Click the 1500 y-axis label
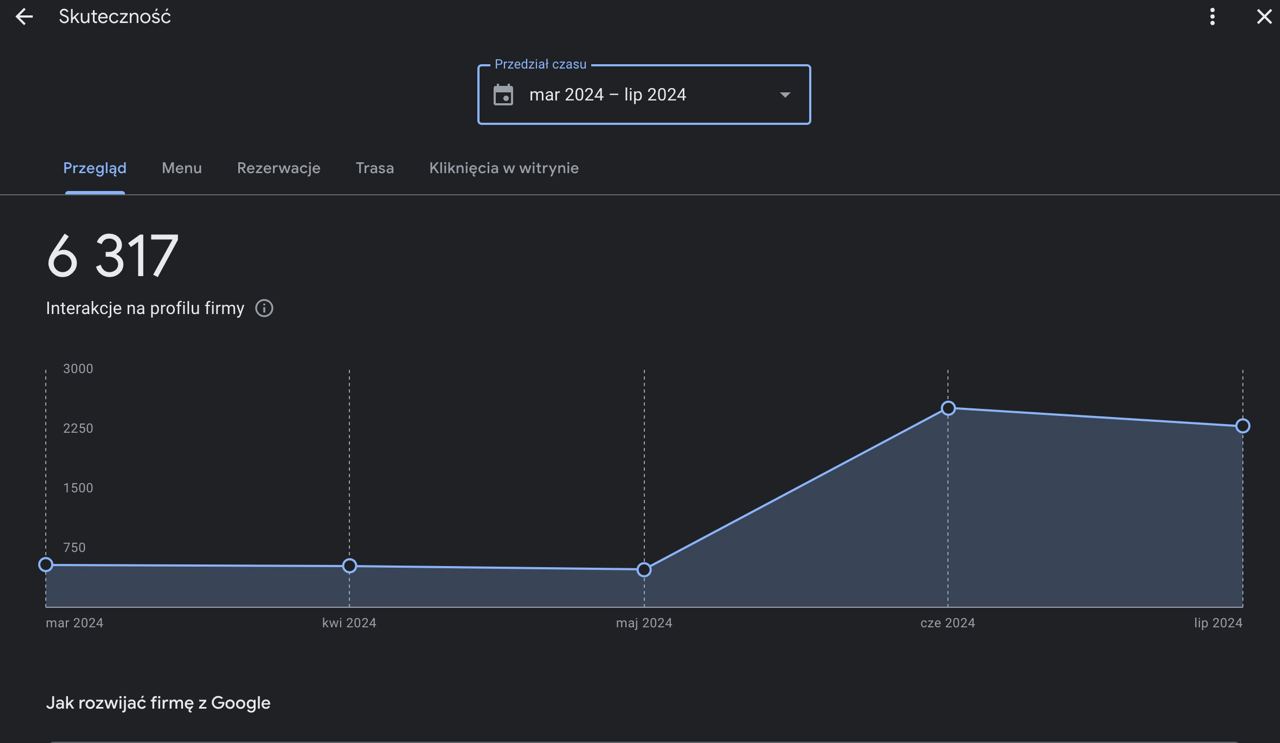Viewport: 1280px width, 743px height. click(x=78, y=488)
